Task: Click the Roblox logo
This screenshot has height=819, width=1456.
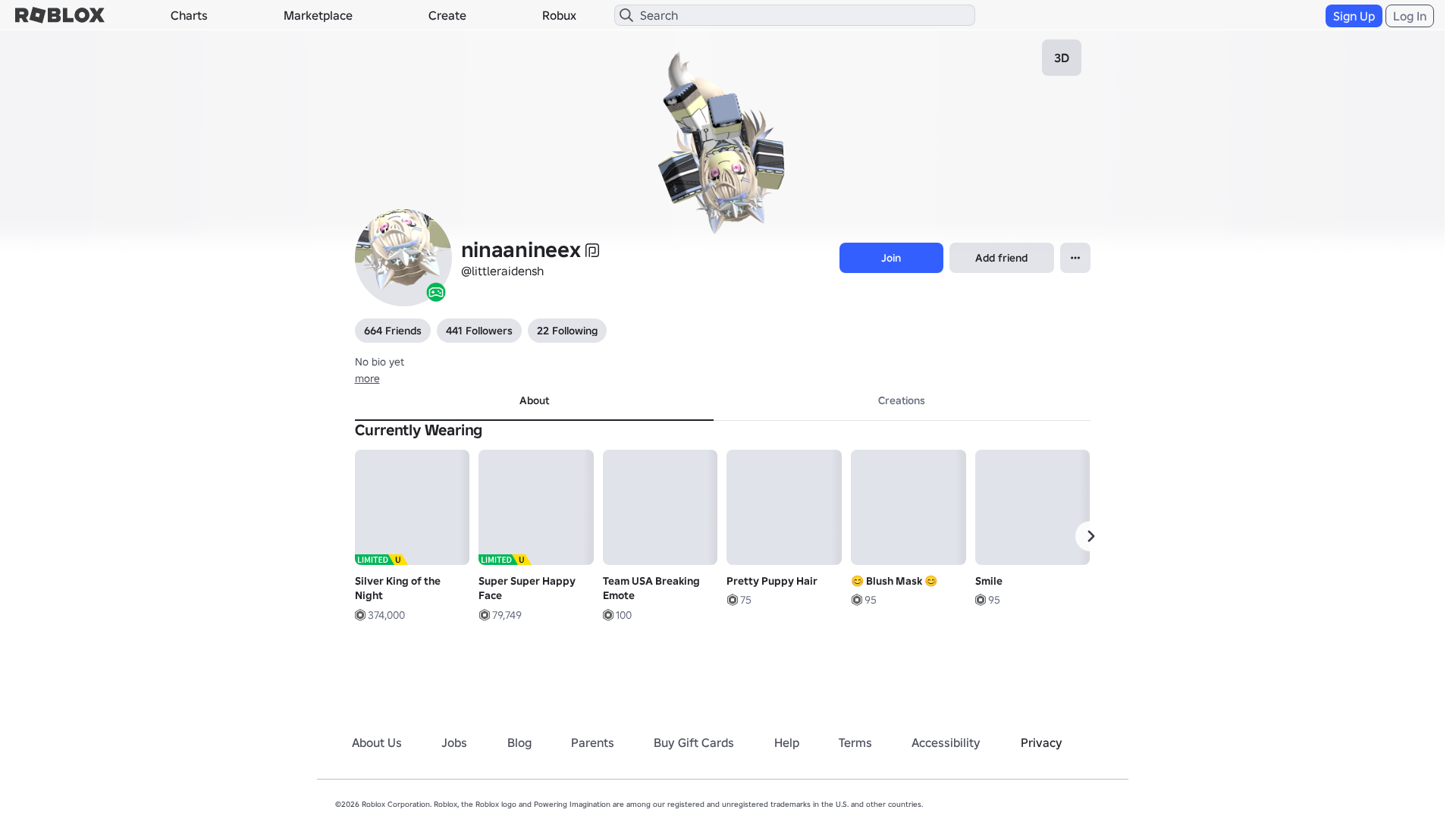Action: [60, 15]
